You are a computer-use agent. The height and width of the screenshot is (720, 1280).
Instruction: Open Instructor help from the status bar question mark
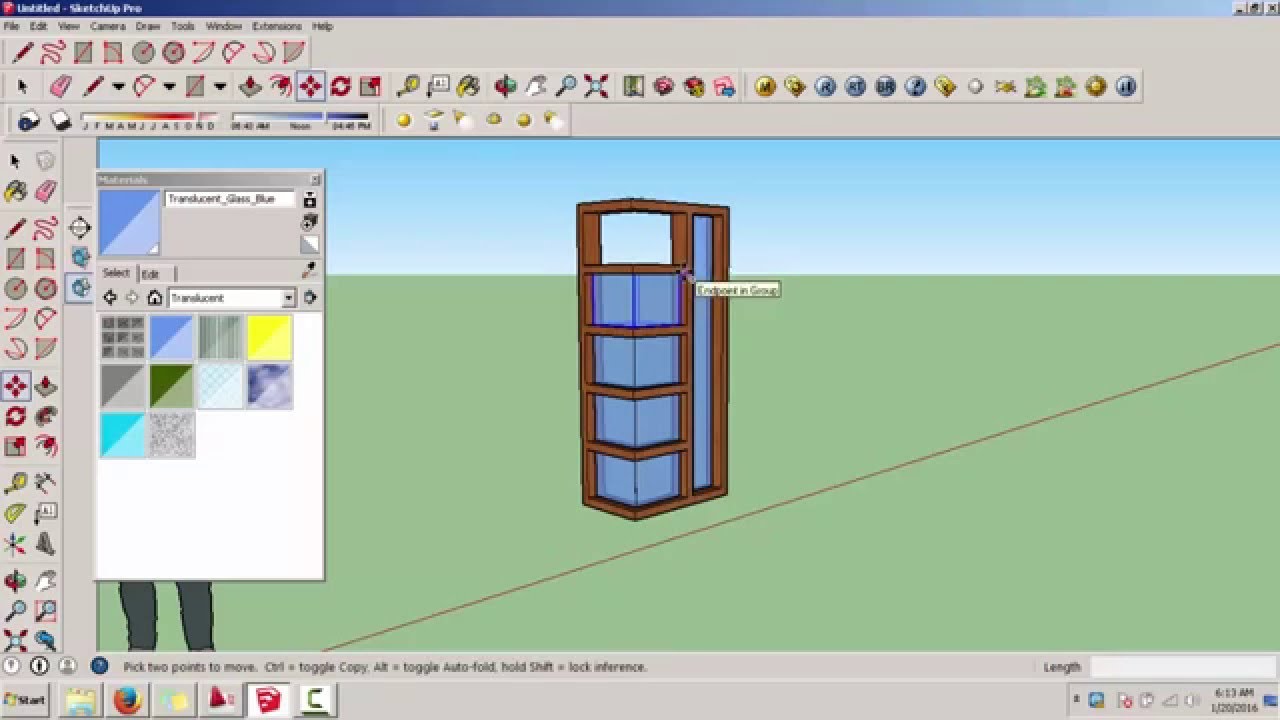tap(99, 666)
